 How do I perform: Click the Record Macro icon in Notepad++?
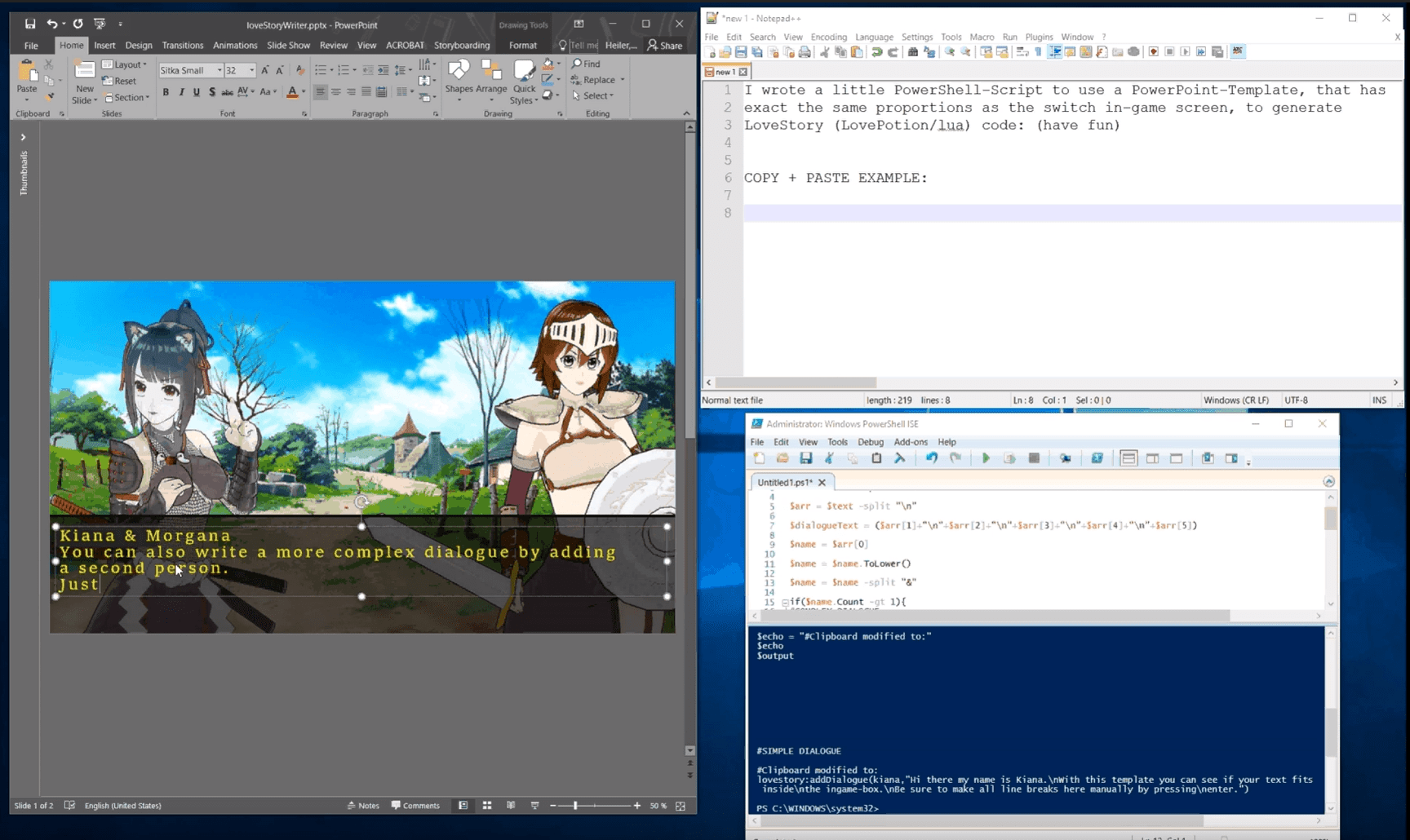point(1154,51)
